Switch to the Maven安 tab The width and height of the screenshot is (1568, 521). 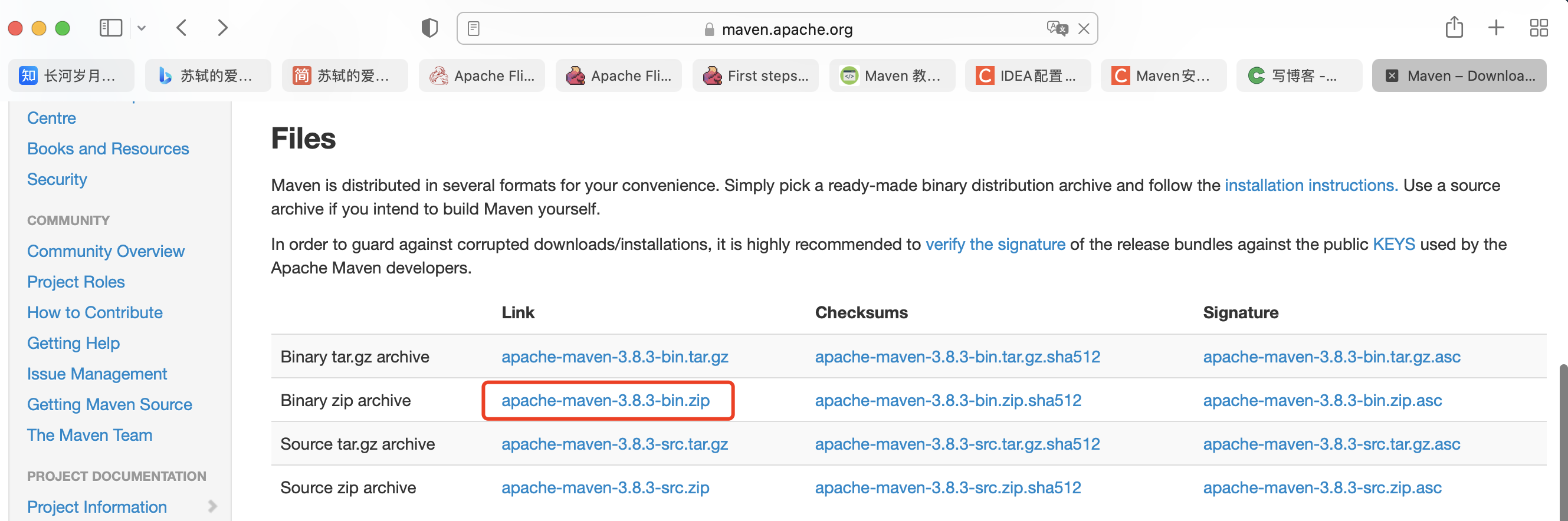[1164, 75]
